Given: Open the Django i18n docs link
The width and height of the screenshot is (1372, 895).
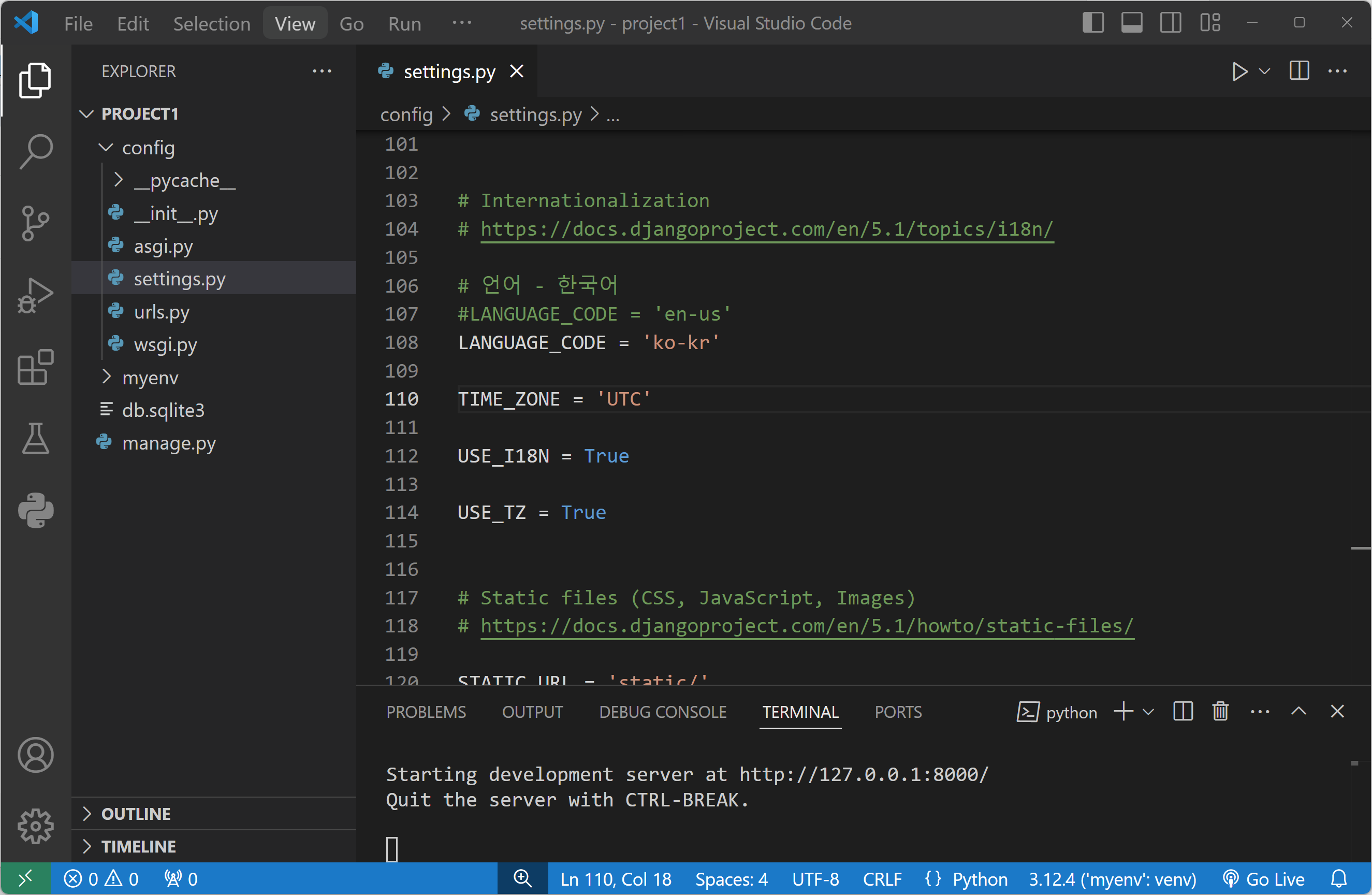Looking at the screenshot, I should (766, 229).
